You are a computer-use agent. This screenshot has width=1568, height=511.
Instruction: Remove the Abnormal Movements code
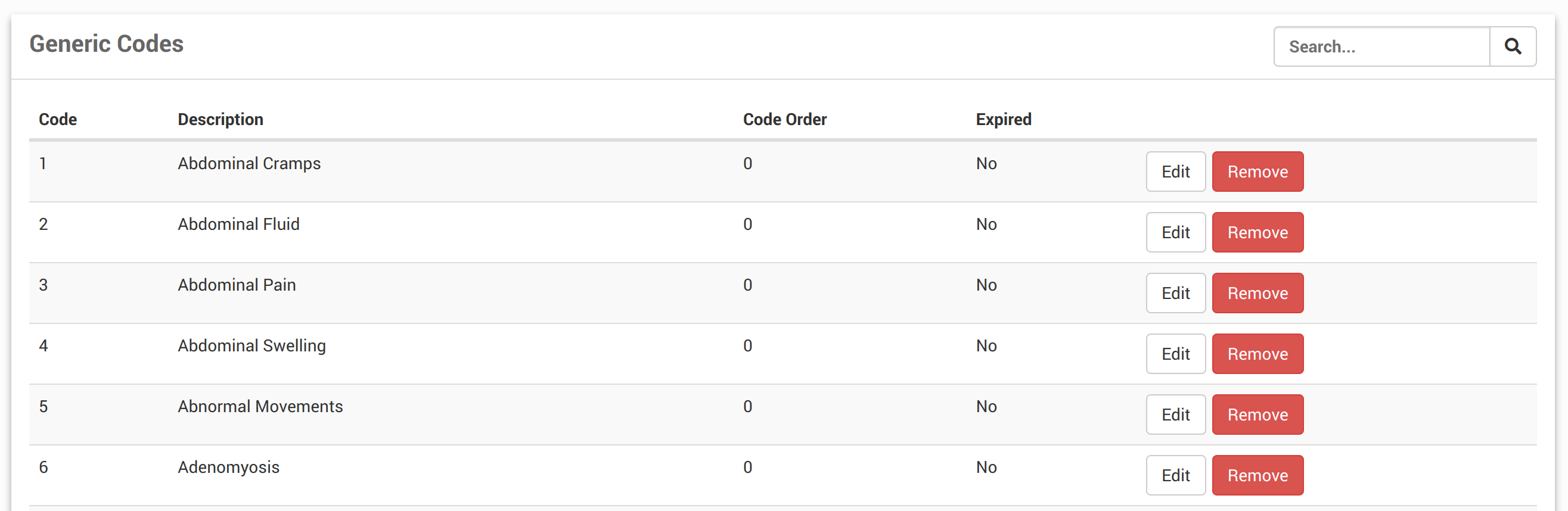(x=1257, y=415)
